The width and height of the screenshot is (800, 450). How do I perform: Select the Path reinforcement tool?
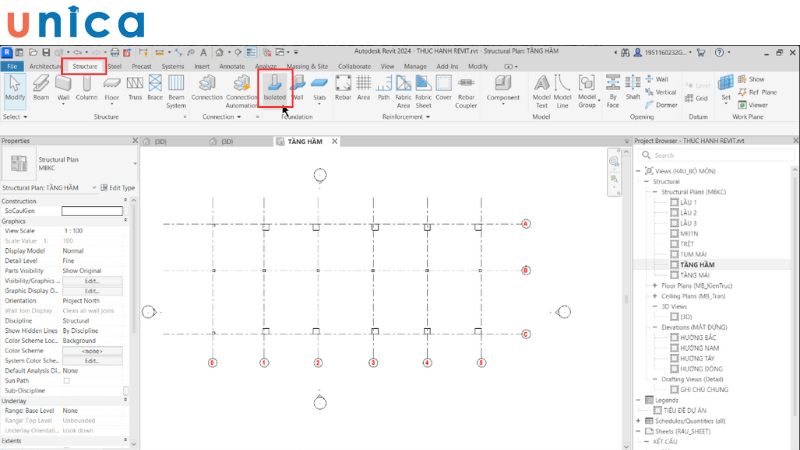(x=384, y=88)
